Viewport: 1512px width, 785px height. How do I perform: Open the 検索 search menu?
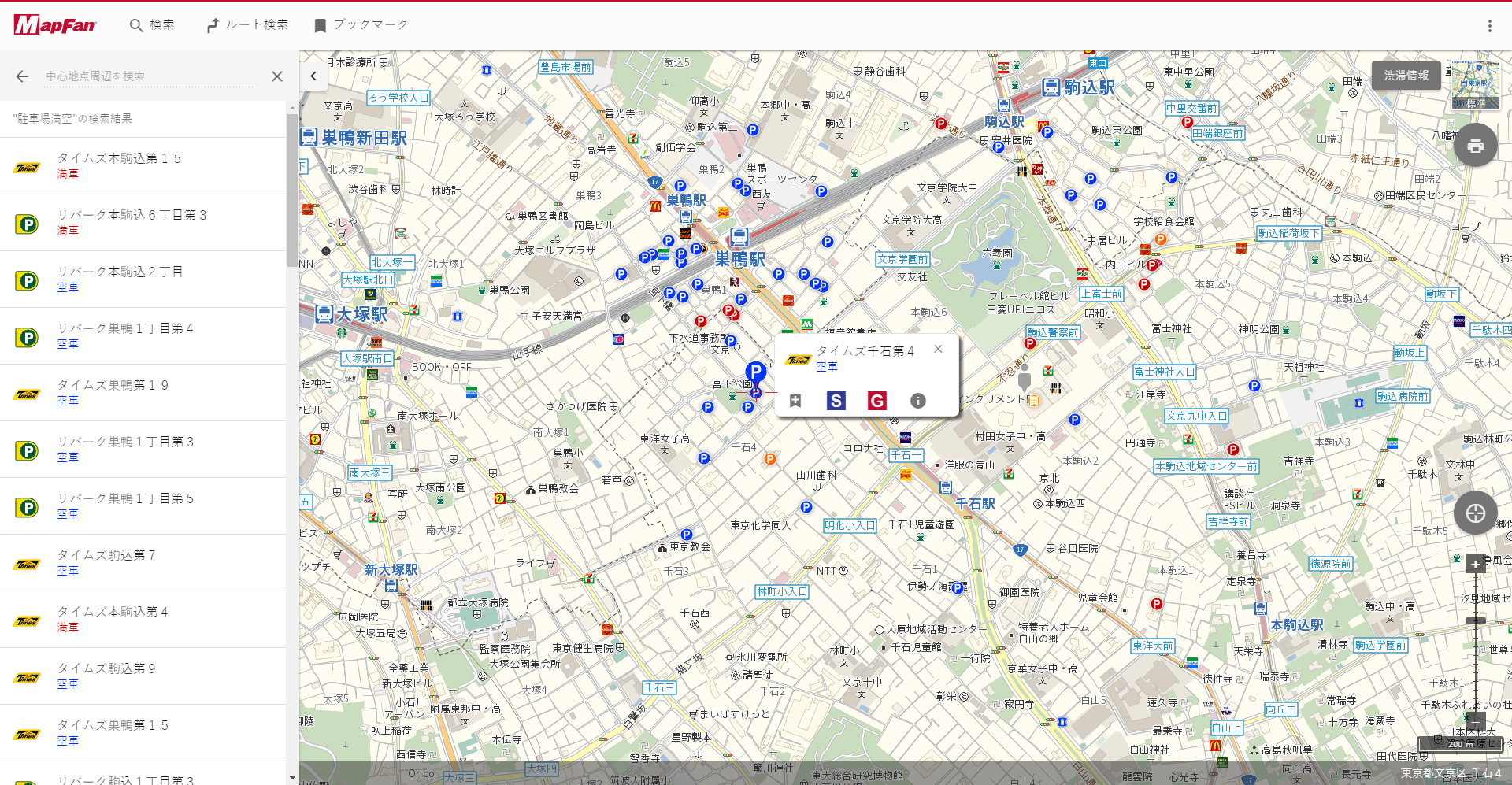tap(152, 25)
